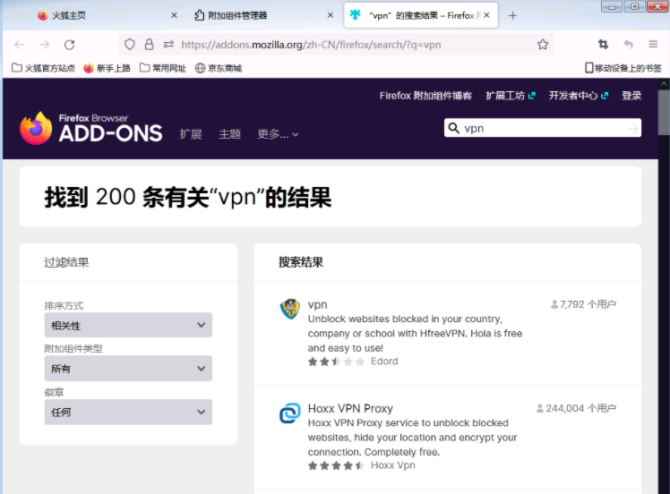Open 京东商城 bookmark
This screenshot has width=670, height=494.
coord(218,68)
